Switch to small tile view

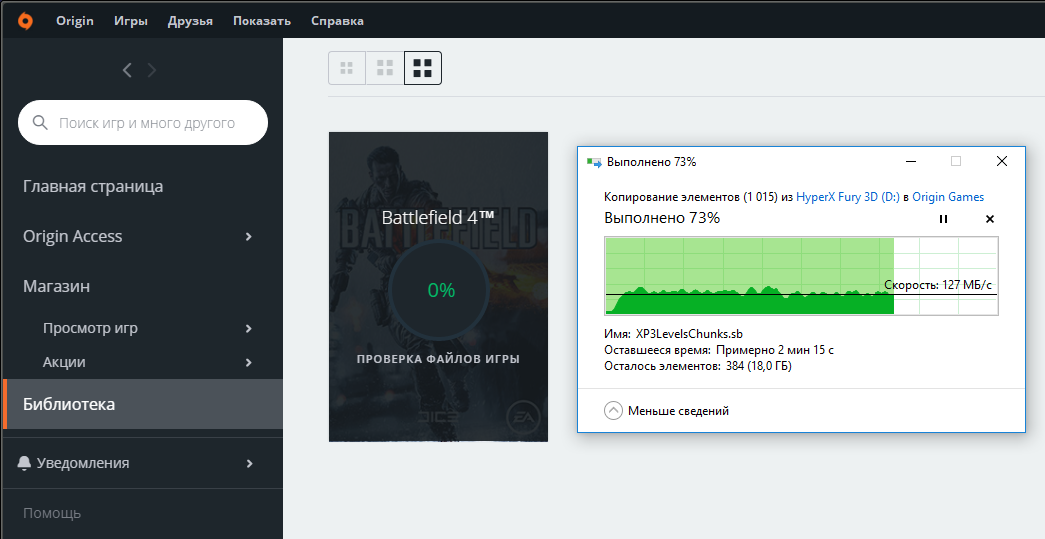coord(347,68)
